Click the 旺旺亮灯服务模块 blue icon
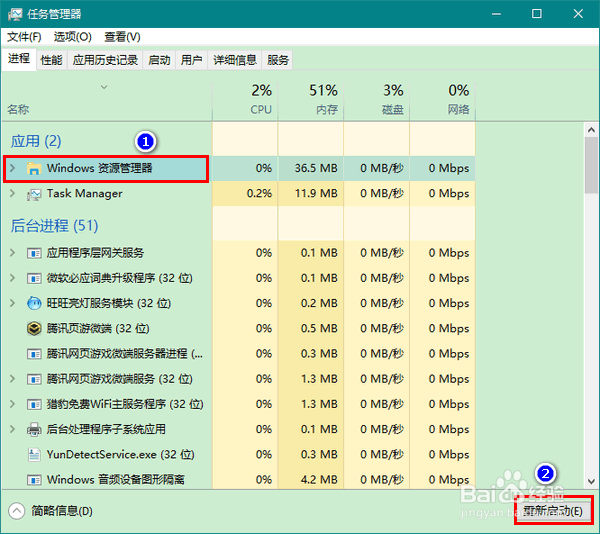 point(34,303)
